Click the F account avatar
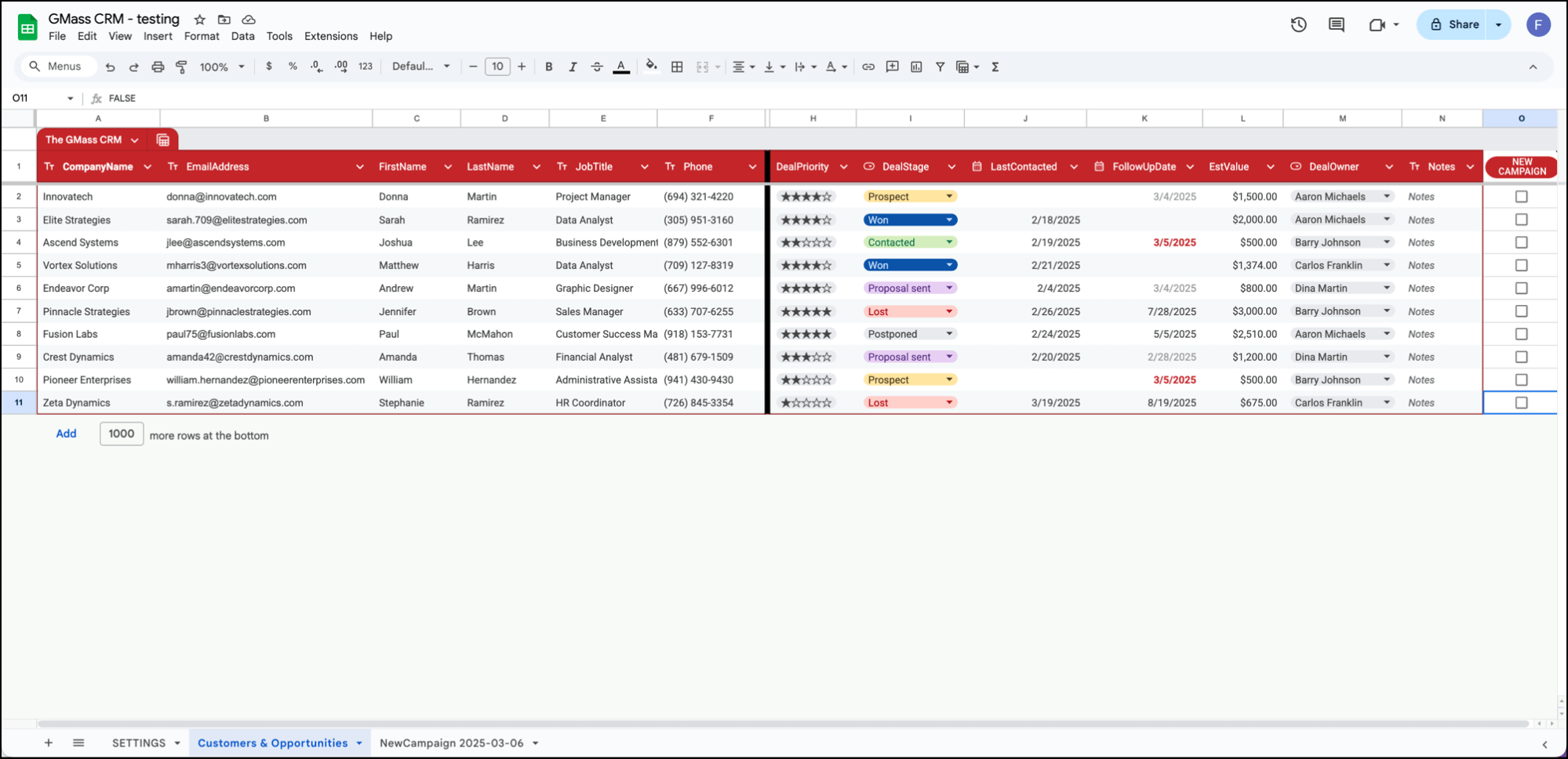 tap(1538, 24)
